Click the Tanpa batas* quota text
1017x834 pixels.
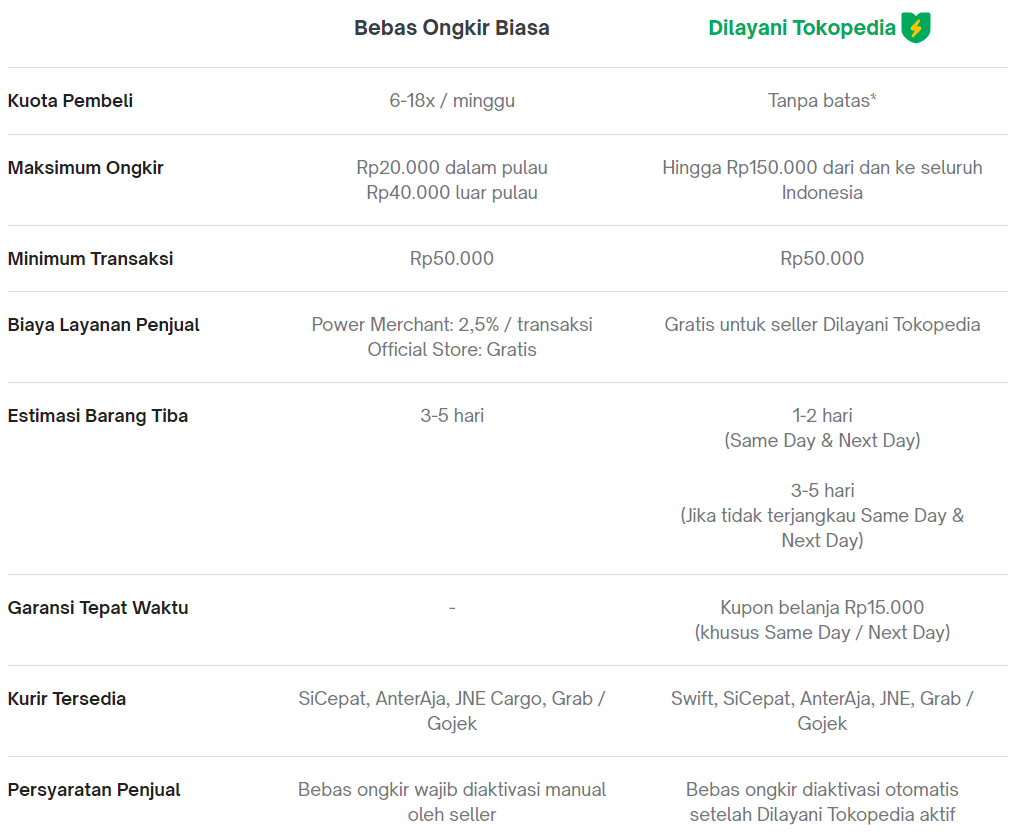coord(822,101)
